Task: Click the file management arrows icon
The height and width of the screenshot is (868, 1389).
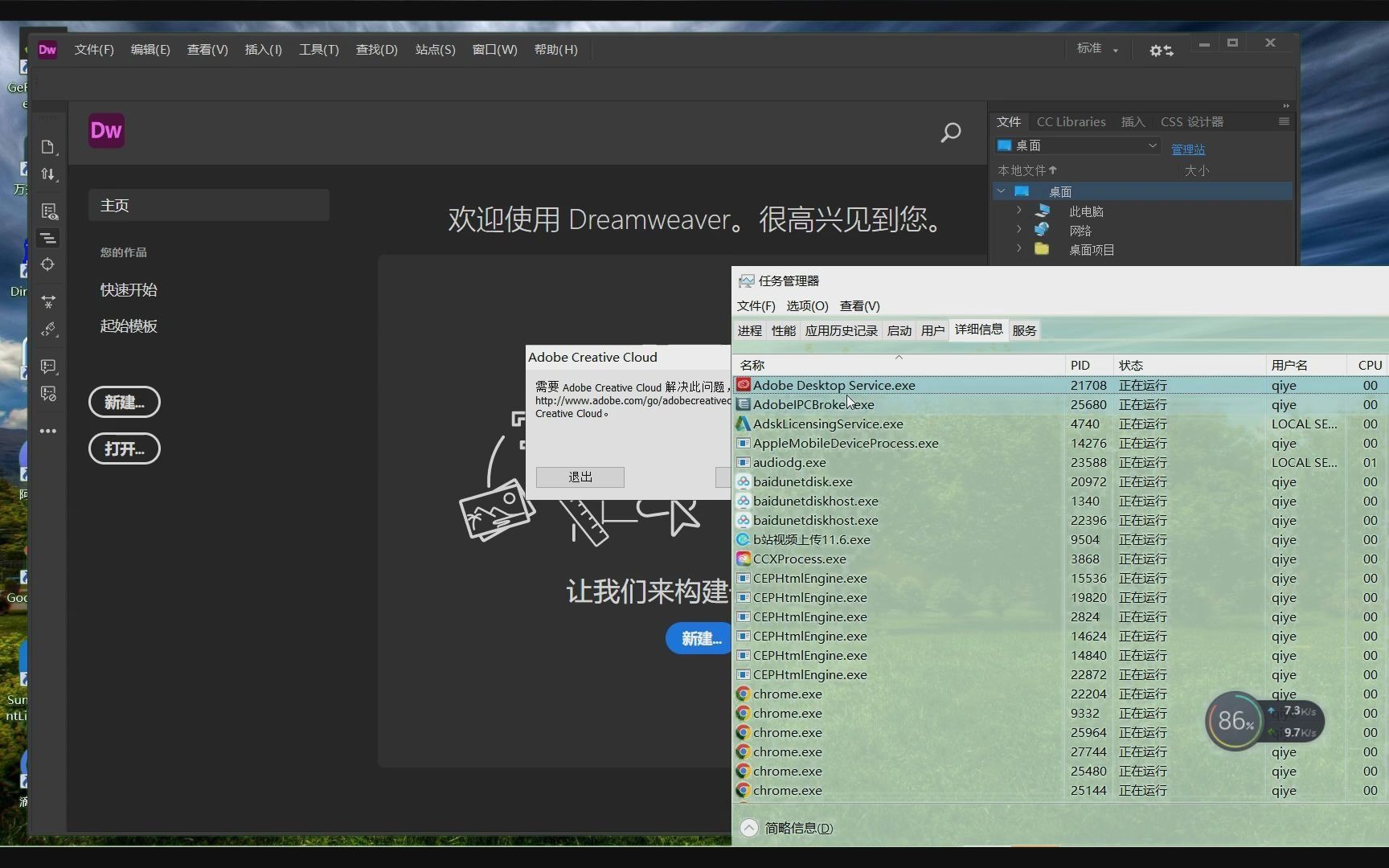Action: (48, 174)
